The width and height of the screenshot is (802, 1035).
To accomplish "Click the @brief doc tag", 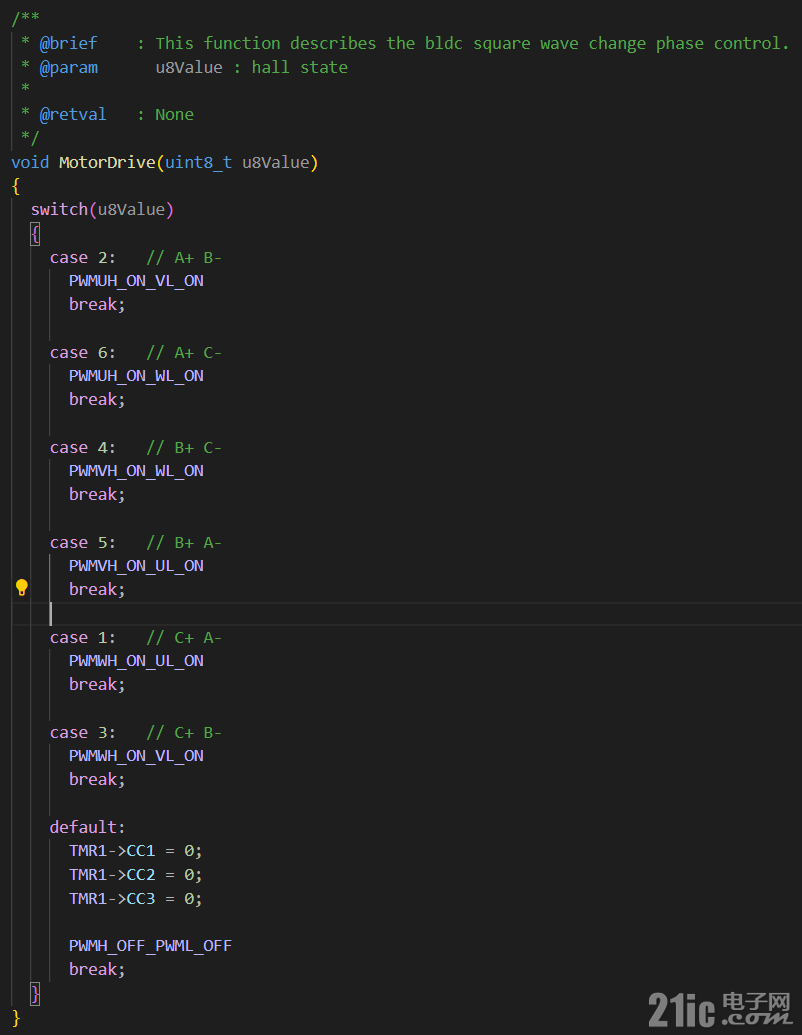I will (69, 44).
